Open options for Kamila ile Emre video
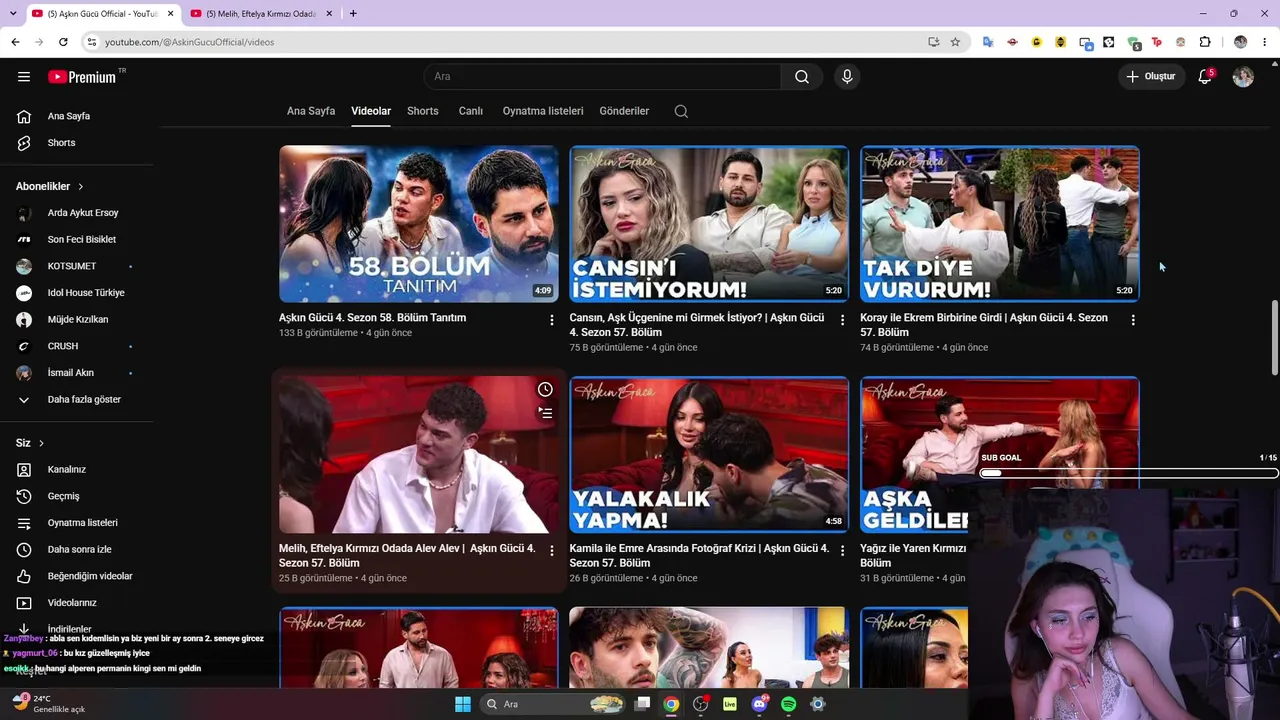The image size is (1280, 720). click(x=842, y=551)
